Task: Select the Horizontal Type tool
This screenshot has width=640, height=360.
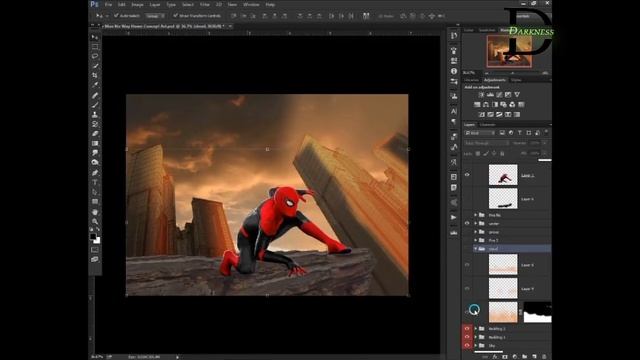Action: click(95, 182)
